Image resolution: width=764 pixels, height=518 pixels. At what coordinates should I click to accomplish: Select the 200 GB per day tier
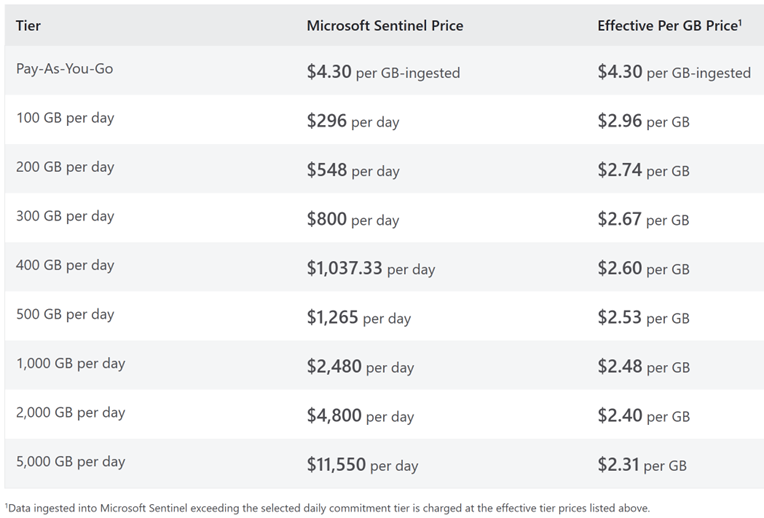click(x=65, y=167)
